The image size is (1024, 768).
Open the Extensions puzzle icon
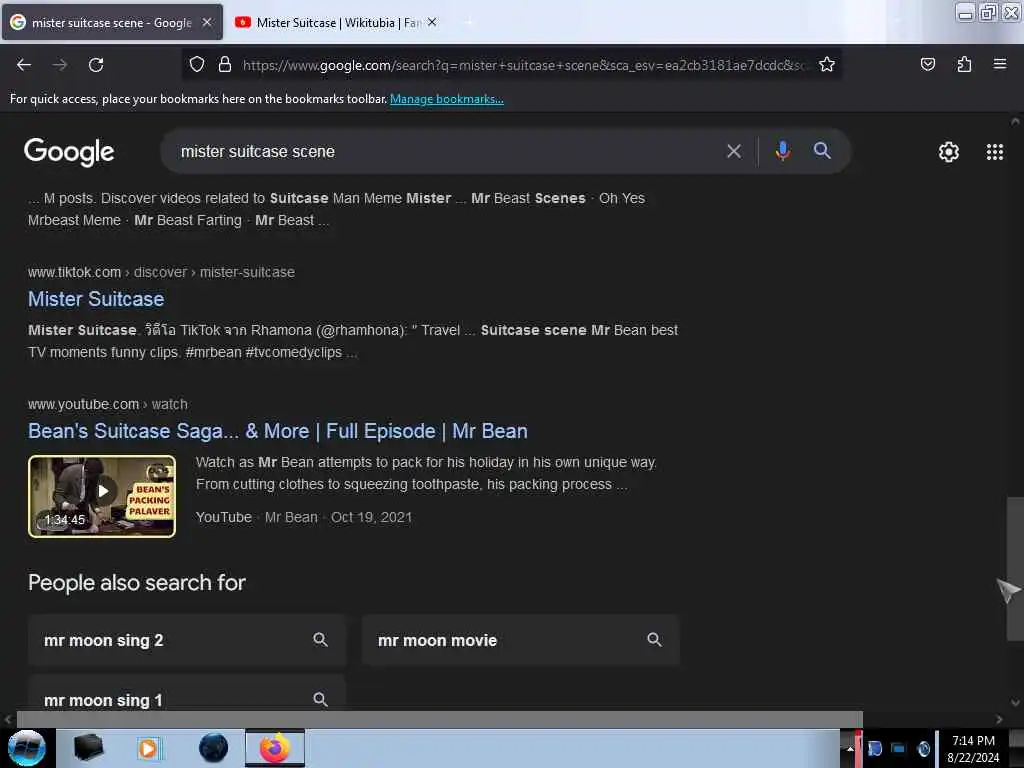tap(964, 64)
